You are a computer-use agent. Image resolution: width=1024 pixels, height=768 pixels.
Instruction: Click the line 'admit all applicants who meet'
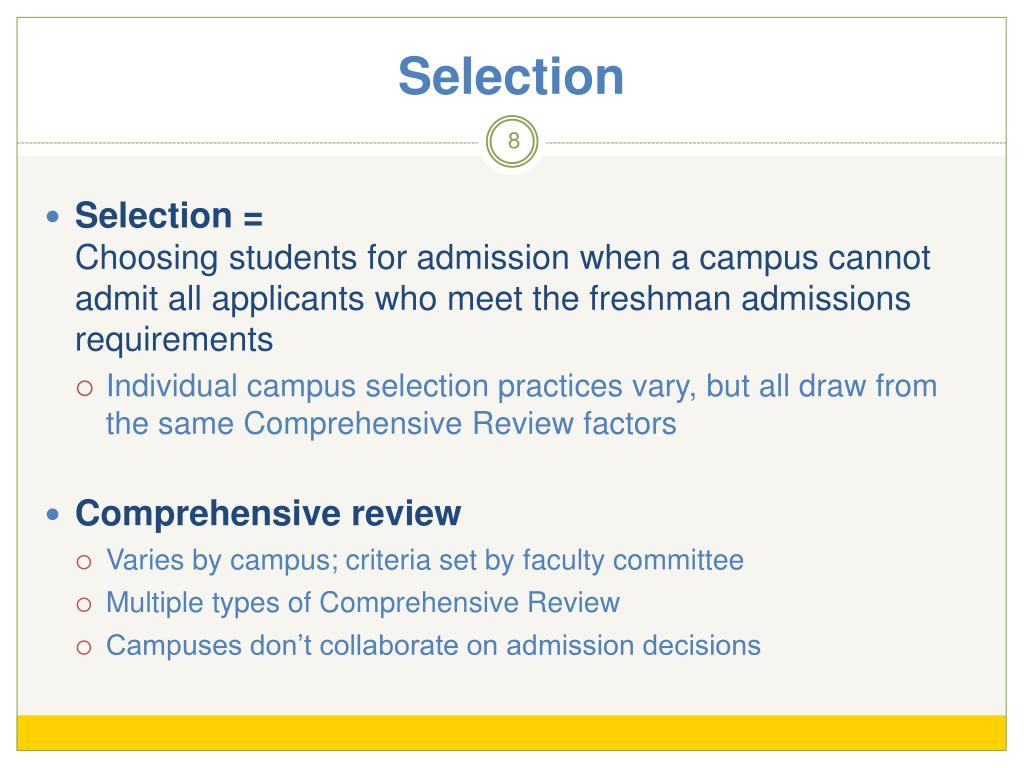click(x=493, y=299)
